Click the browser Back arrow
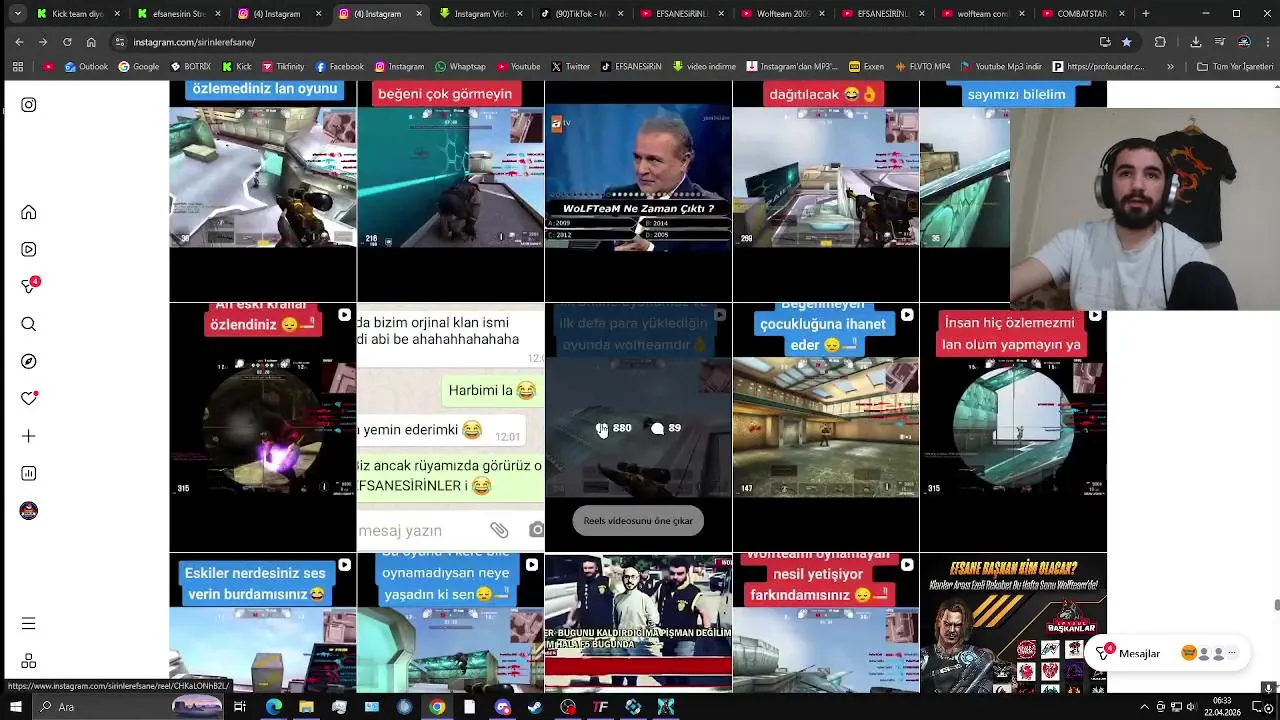The height and width of the screenshot is (720, 1280). tap(19, 42)
